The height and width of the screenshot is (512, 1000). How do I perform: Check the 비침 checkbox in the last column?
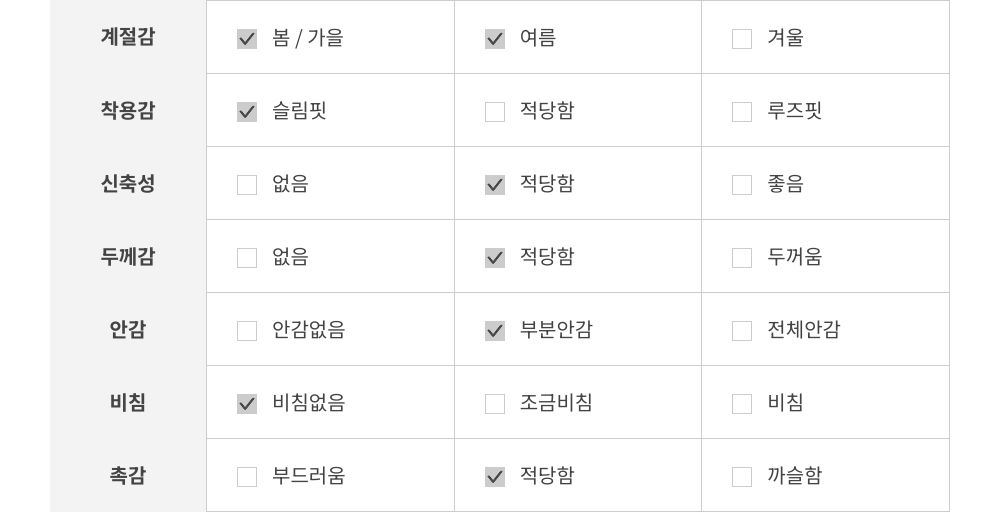pos(742,404)
